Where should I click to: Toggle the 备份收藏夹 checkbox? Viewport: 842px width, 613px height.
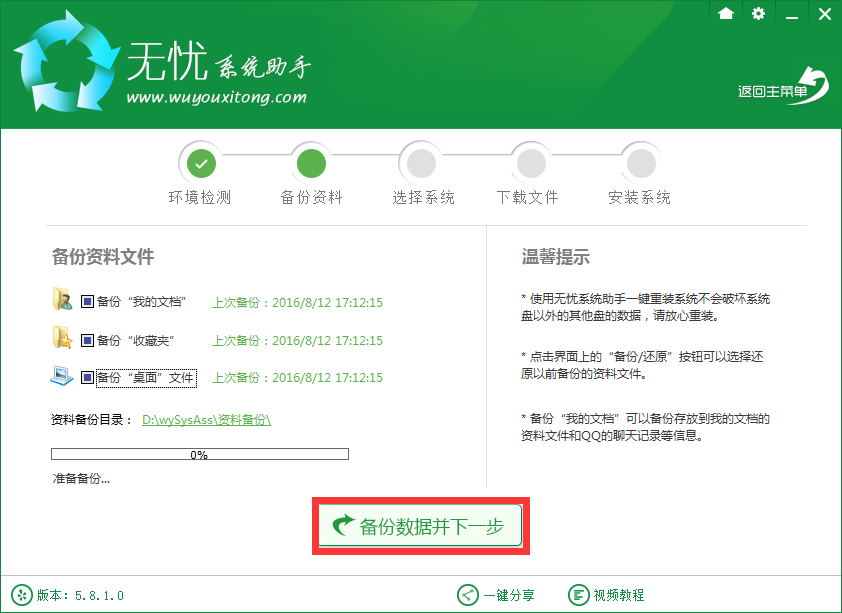(85, 339)
